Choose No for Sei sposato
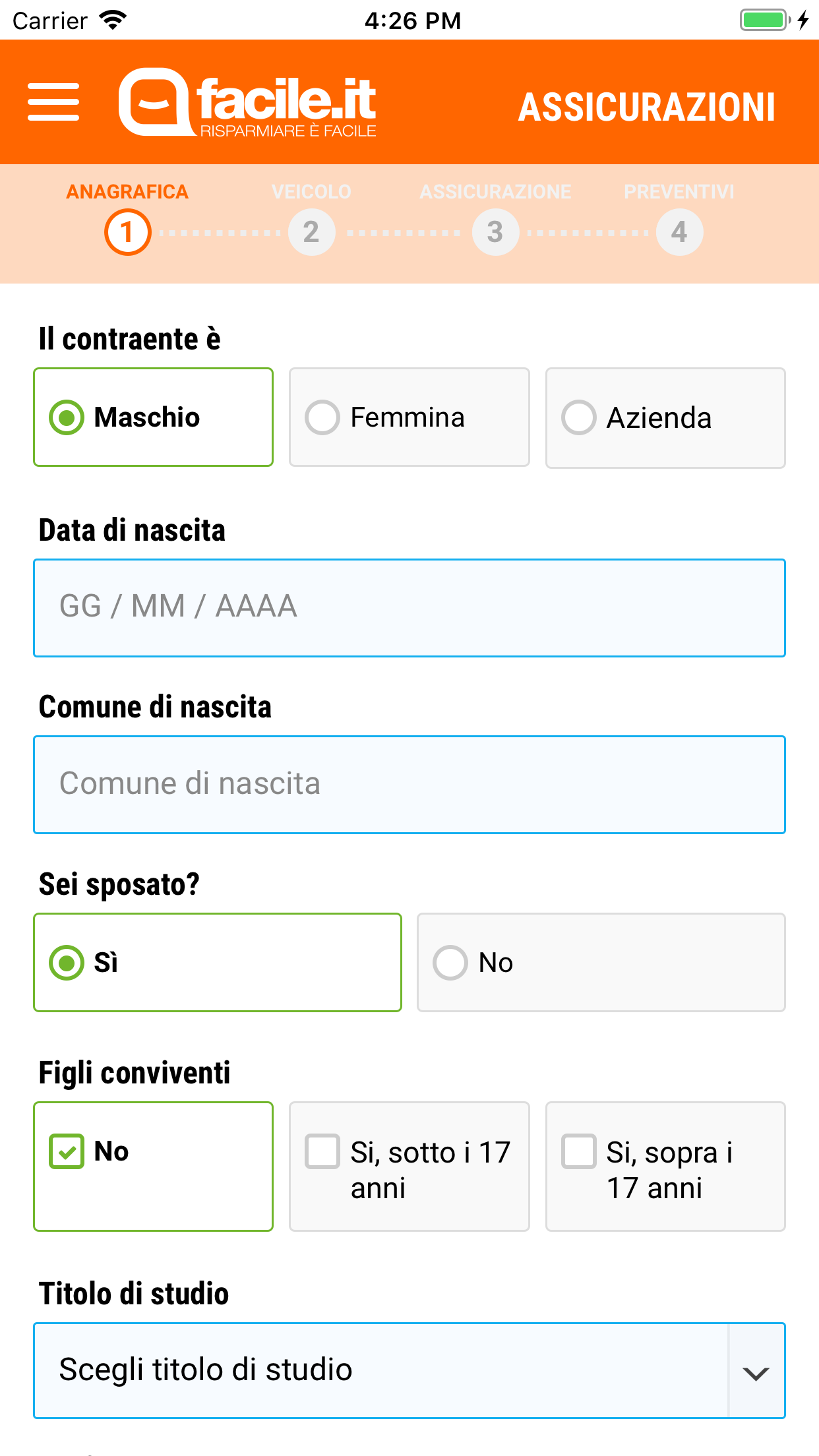The height and width of the screenshot is (1456, 819). 599,962
